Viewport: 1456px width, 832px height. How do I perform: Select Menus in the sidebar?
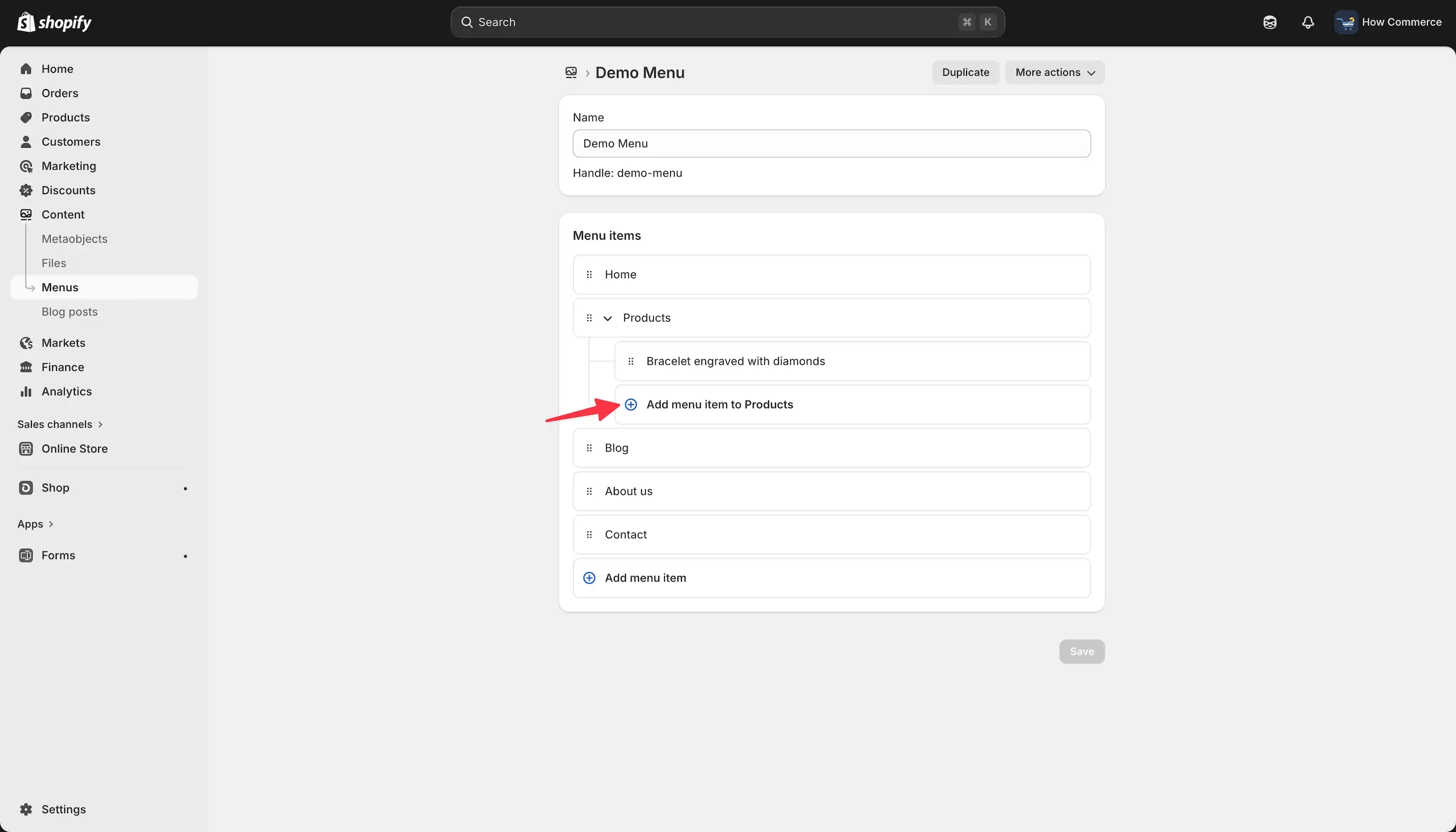coord(104,287)
